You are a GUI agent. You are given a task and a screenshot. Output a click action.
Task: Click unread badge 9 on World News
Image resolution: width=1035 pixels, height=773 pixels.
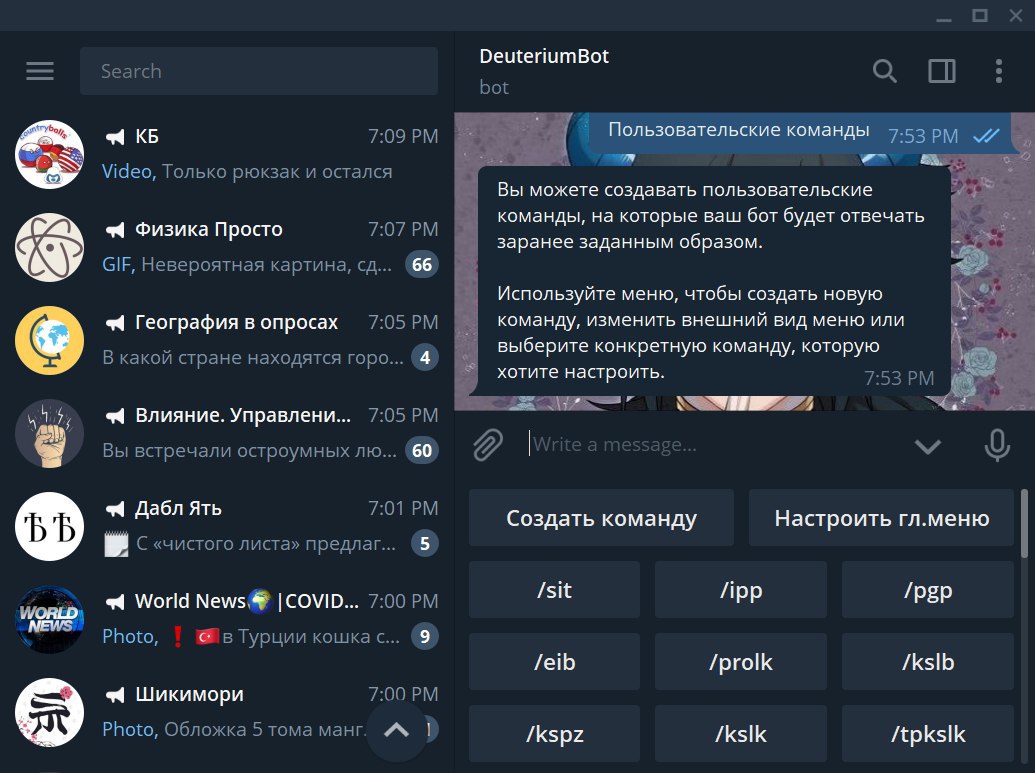pyautogui.click(x=425, y=636)
